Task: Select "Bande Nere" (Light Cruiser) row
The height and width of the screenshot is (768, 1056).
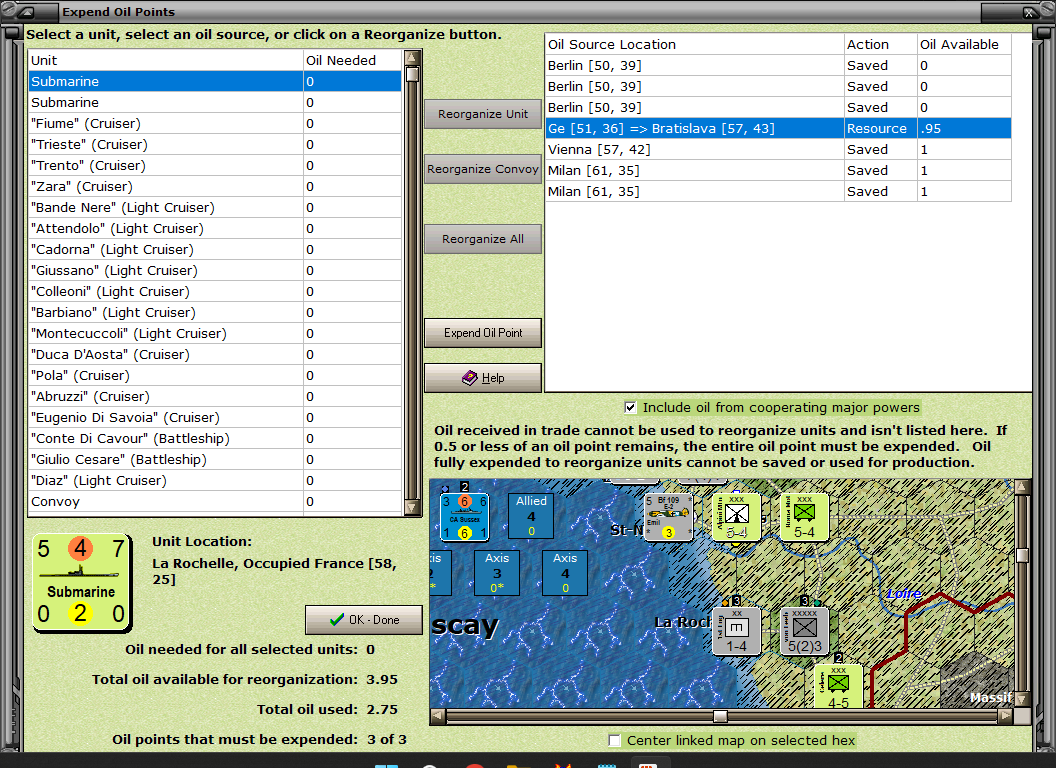Action: coord(215,207)
